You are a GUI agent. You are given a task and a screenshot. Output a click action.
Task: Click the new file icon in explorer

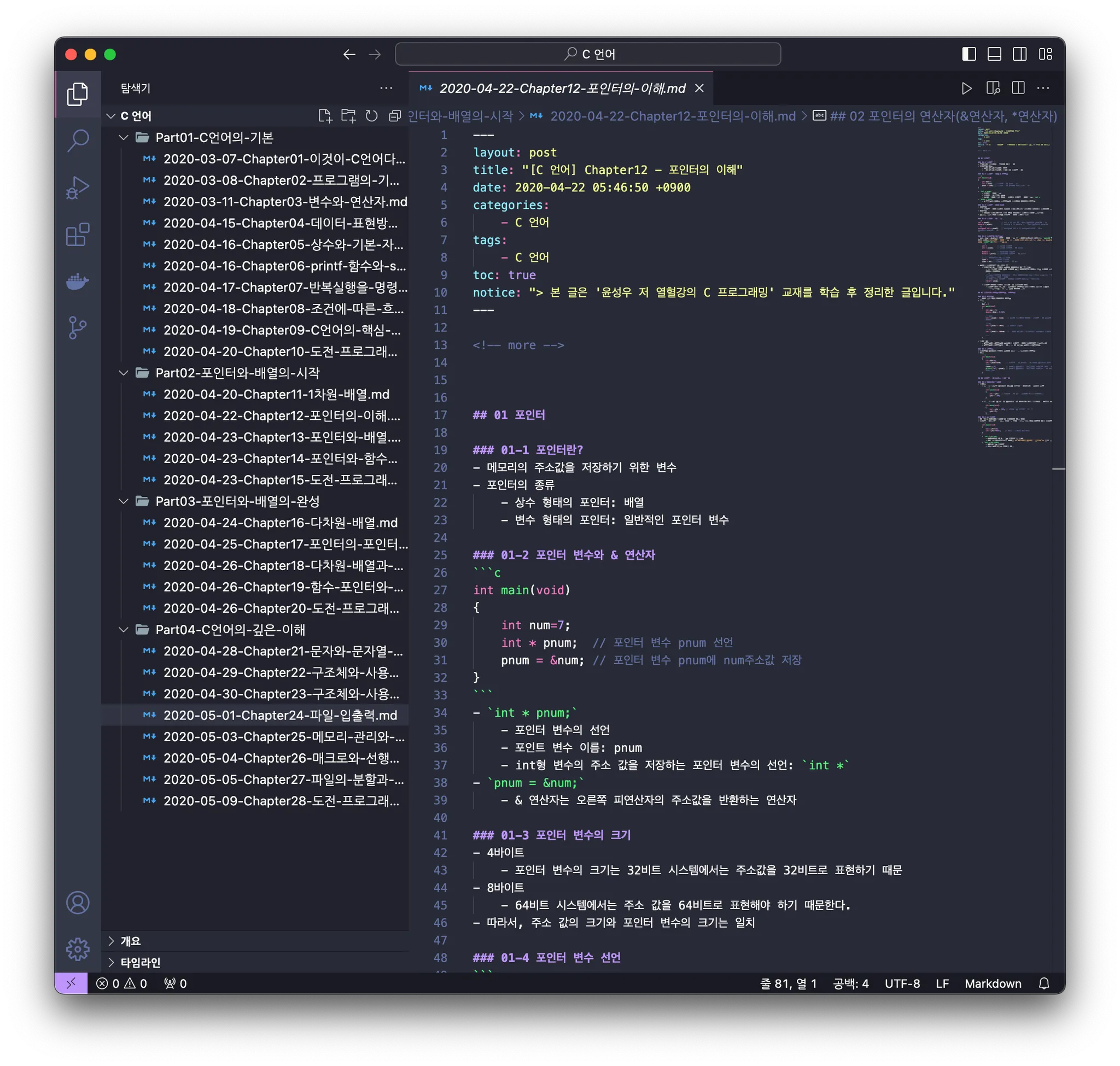[325, 116]
